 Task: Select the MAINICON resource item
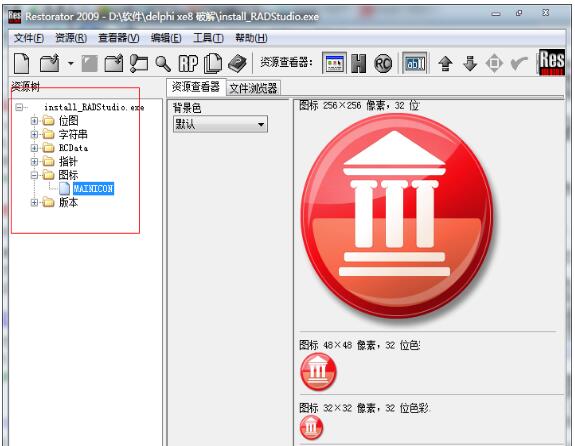(93, 189)
